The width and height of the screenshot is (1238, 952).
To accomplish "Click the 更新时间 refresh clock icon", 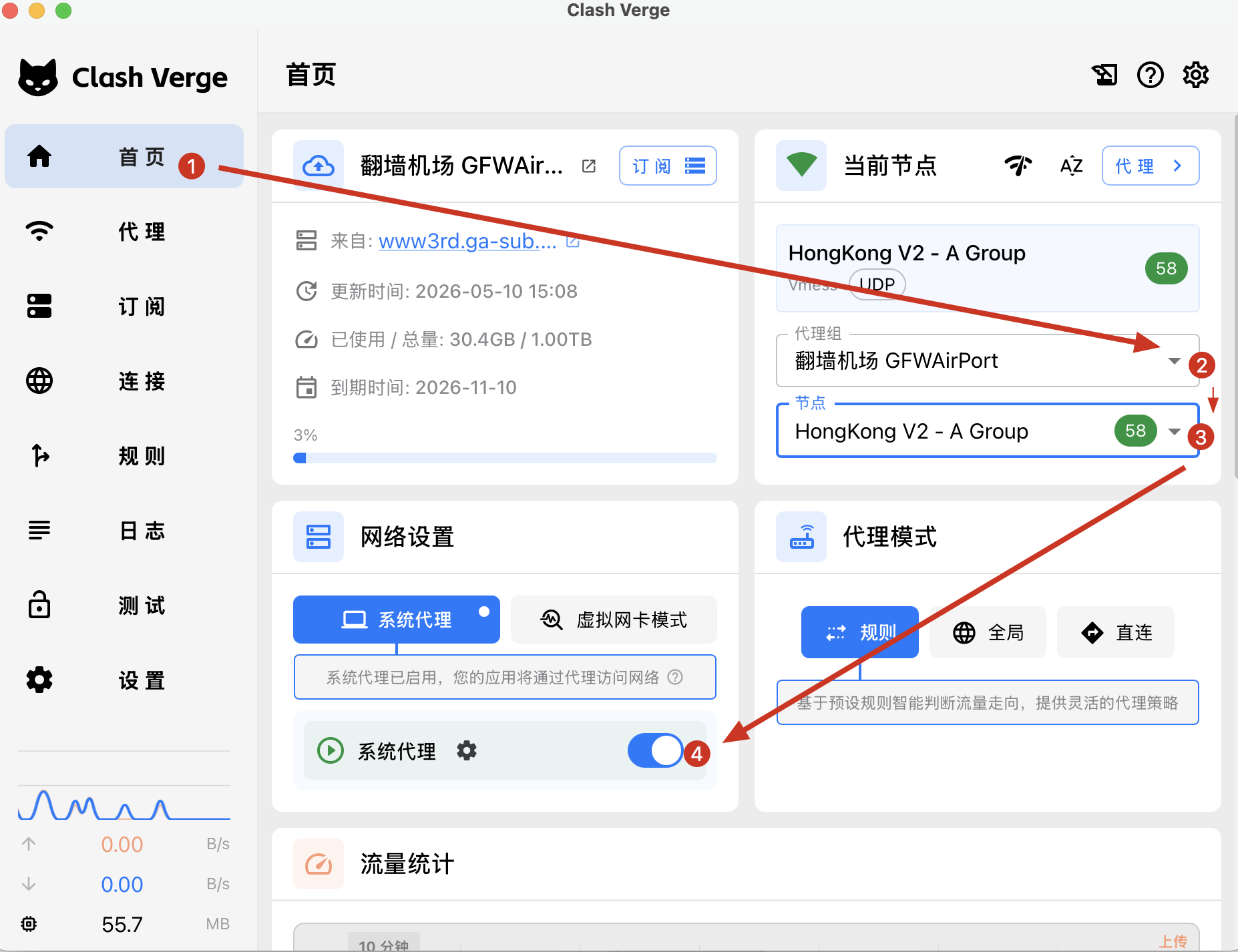I will 306,291.
